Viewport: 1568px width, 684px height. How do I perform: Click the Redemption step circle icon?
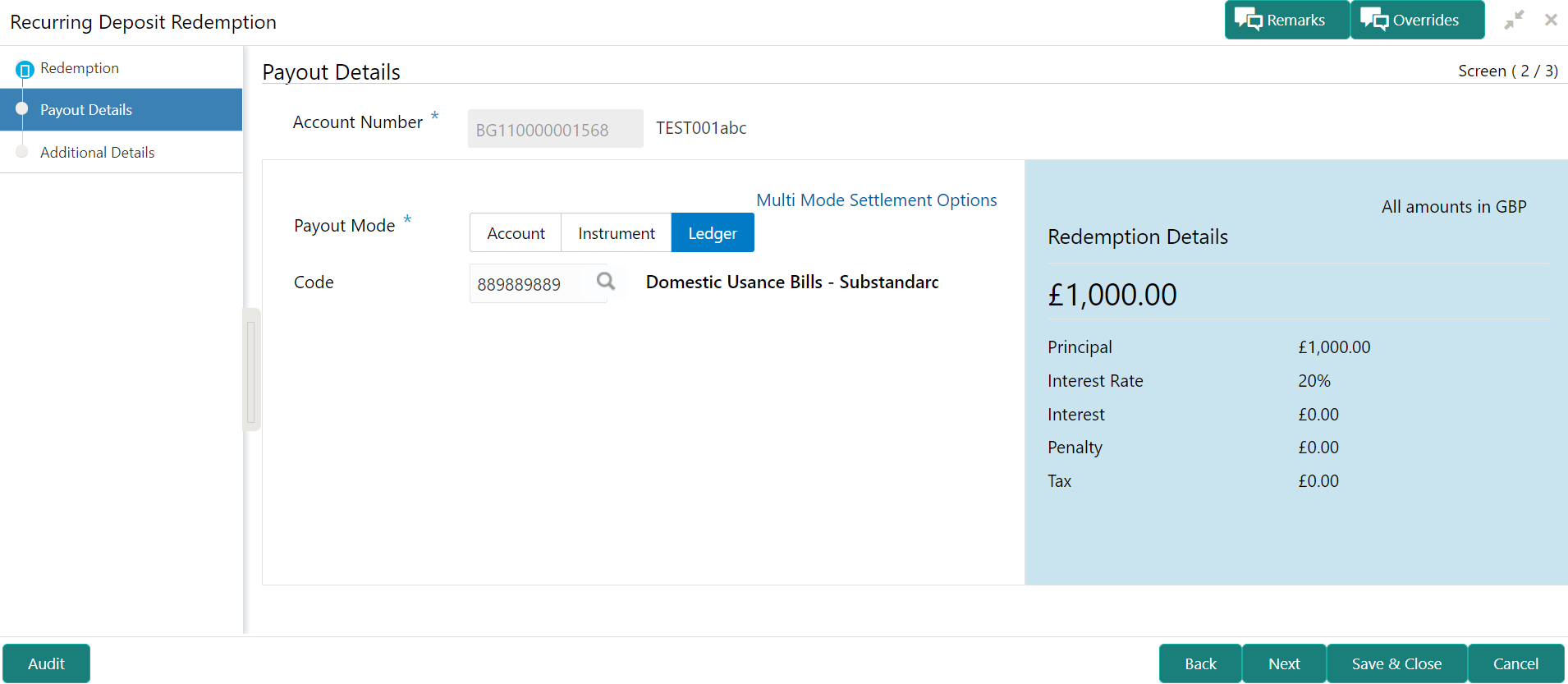tap(25, 70)
